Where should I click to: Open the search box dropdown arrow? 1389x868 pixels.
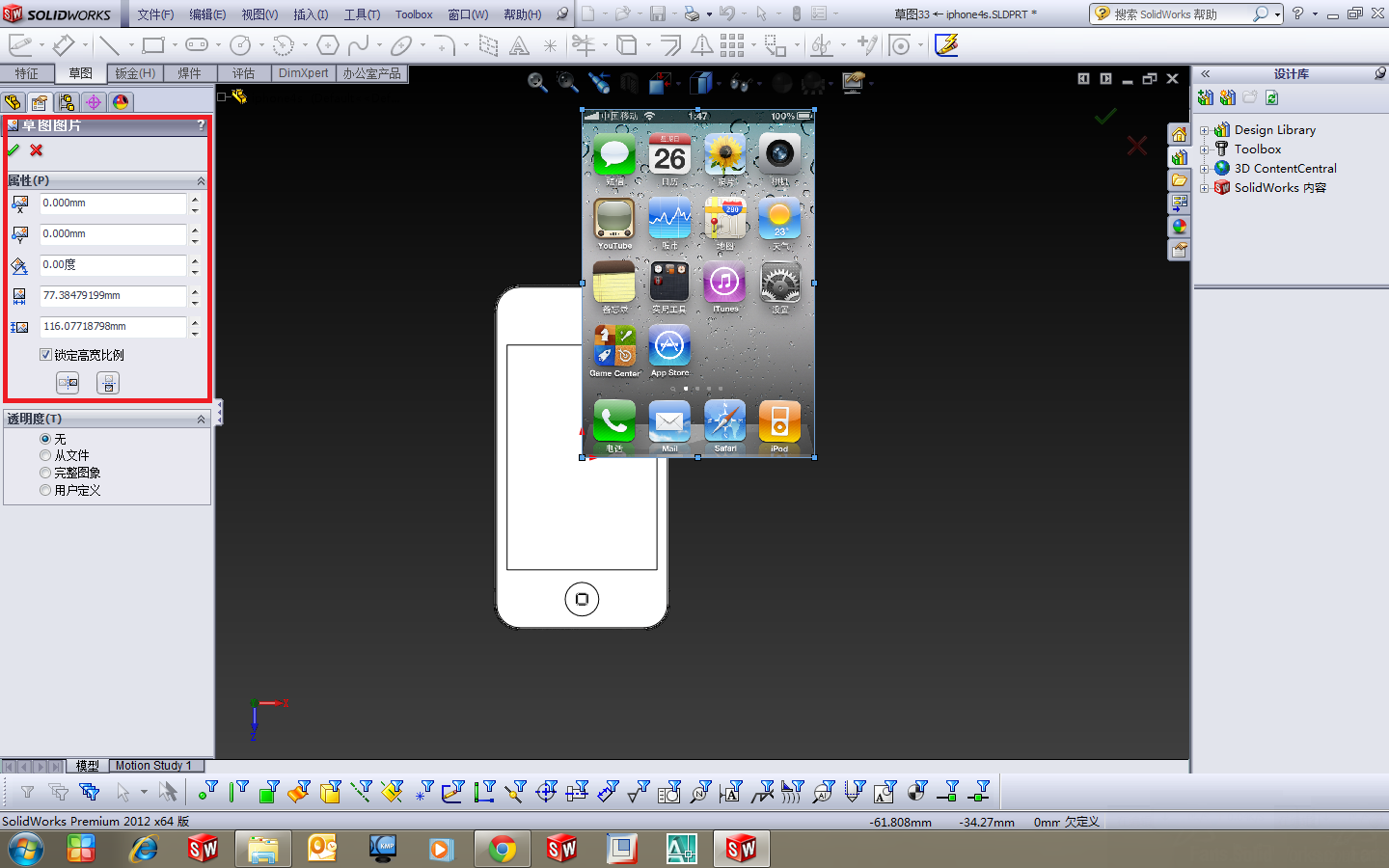[1278, 14]
